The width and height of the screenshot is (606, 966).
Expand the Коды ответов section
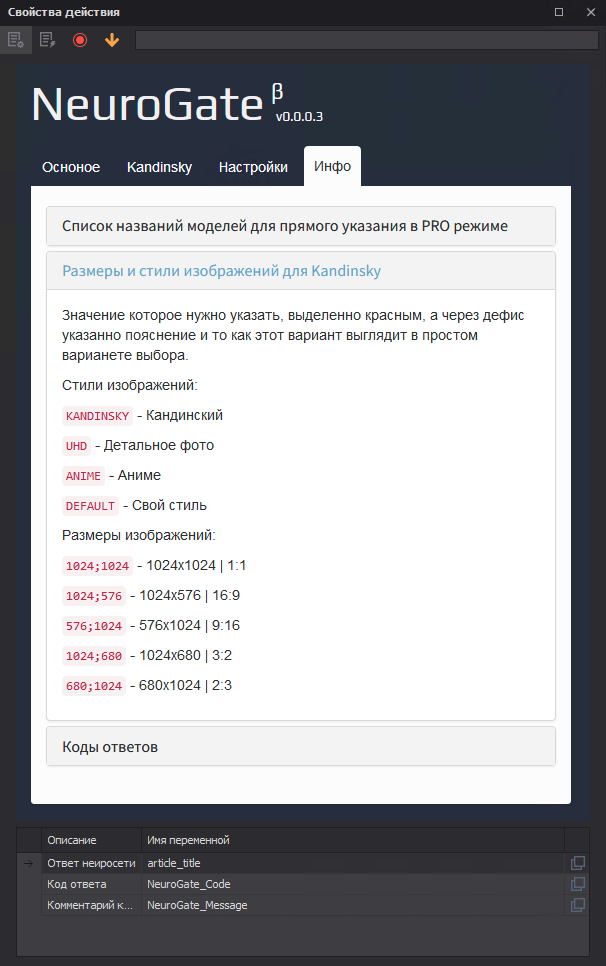point(300,747)
